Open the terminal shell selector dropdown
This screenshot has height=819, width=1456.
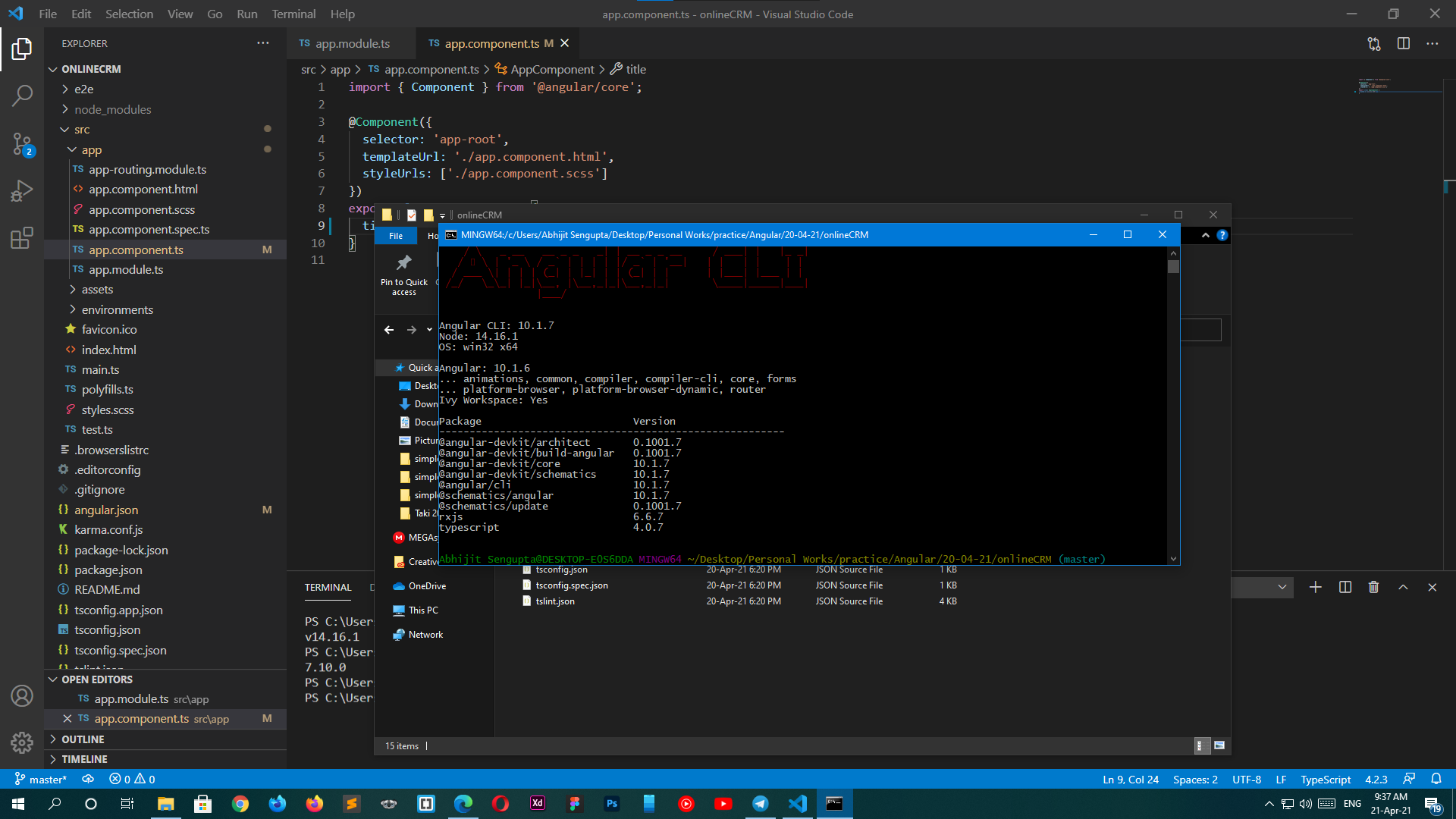1261,587
